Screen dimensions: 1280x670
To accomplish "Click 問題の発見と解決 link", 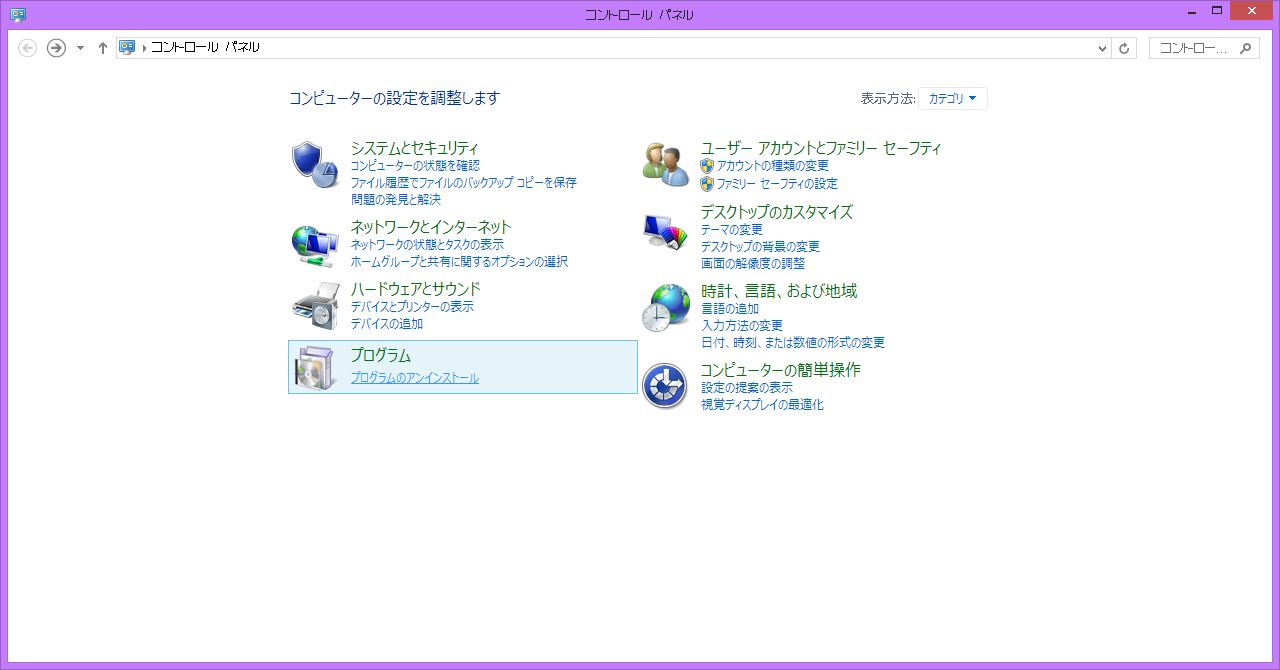I will pos(395,200).
